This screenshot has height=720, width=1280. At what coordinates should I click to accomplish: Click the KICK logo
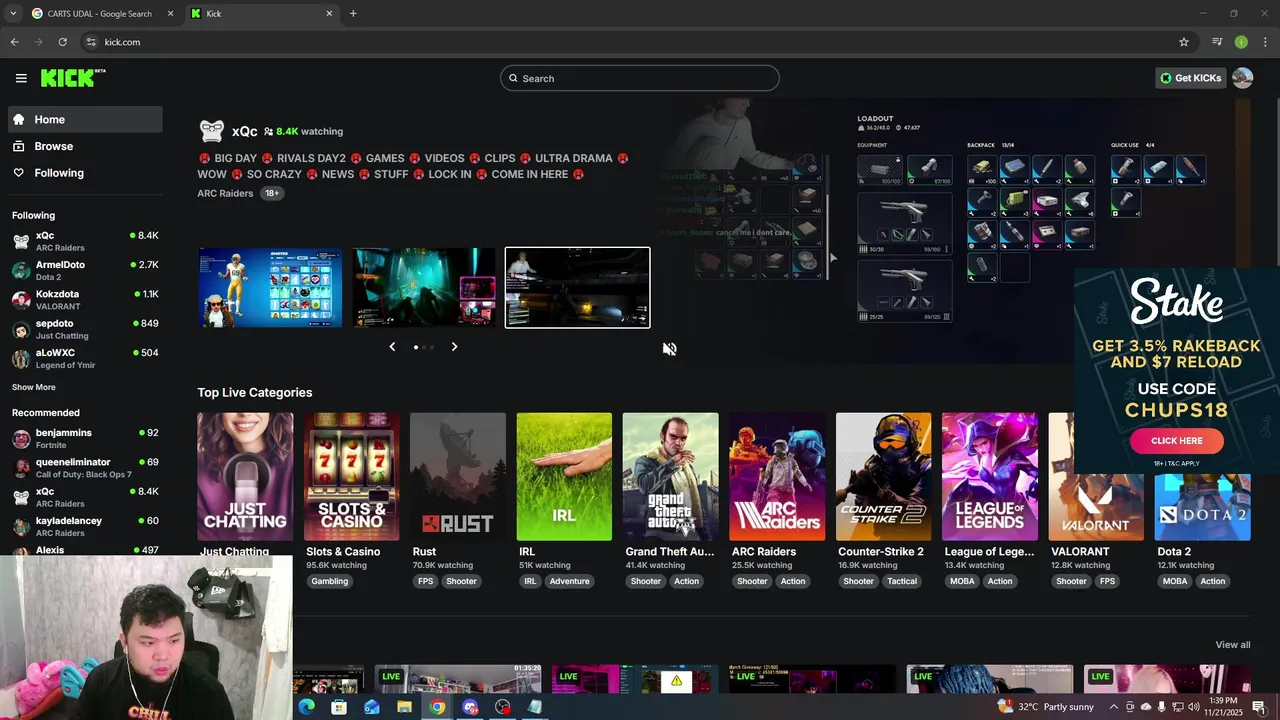click(73, 78)
